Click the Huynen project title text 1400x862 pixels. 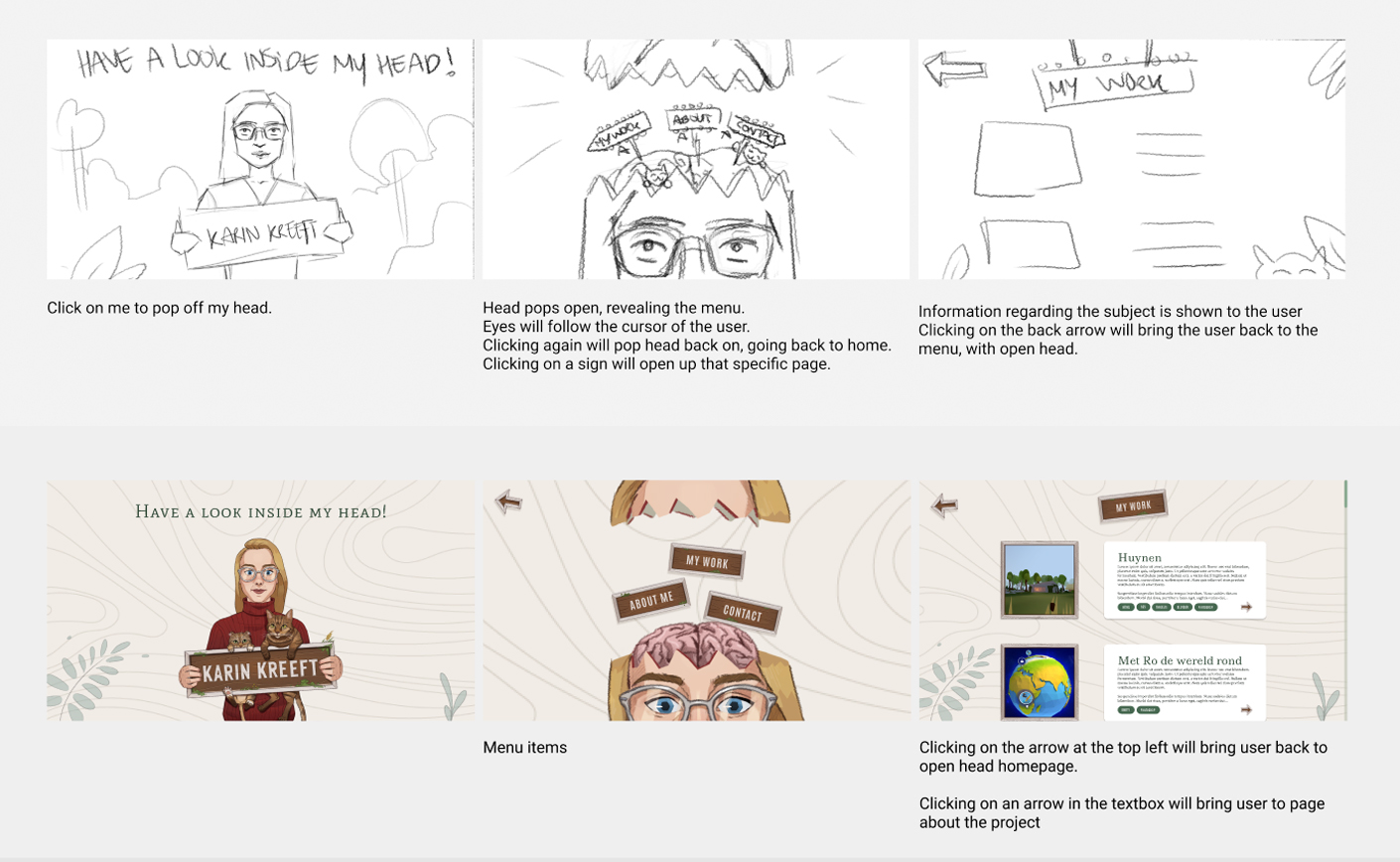1139,557
